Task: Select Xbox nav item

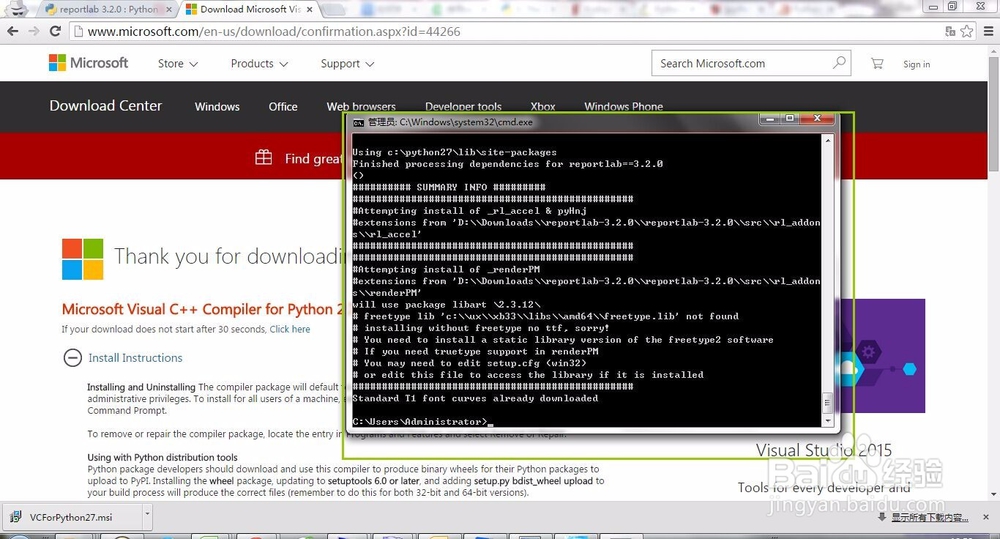Action: click(543, 107)
